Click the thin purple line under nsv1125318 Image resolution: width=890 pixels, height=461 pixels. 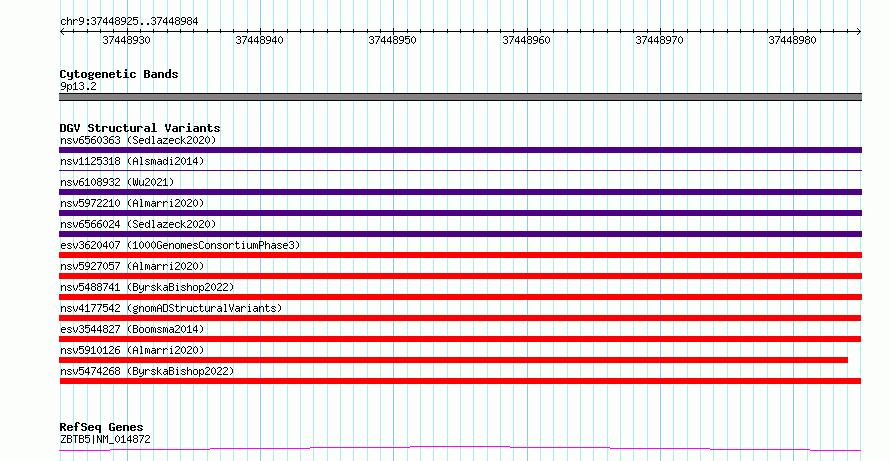point(460,170)
